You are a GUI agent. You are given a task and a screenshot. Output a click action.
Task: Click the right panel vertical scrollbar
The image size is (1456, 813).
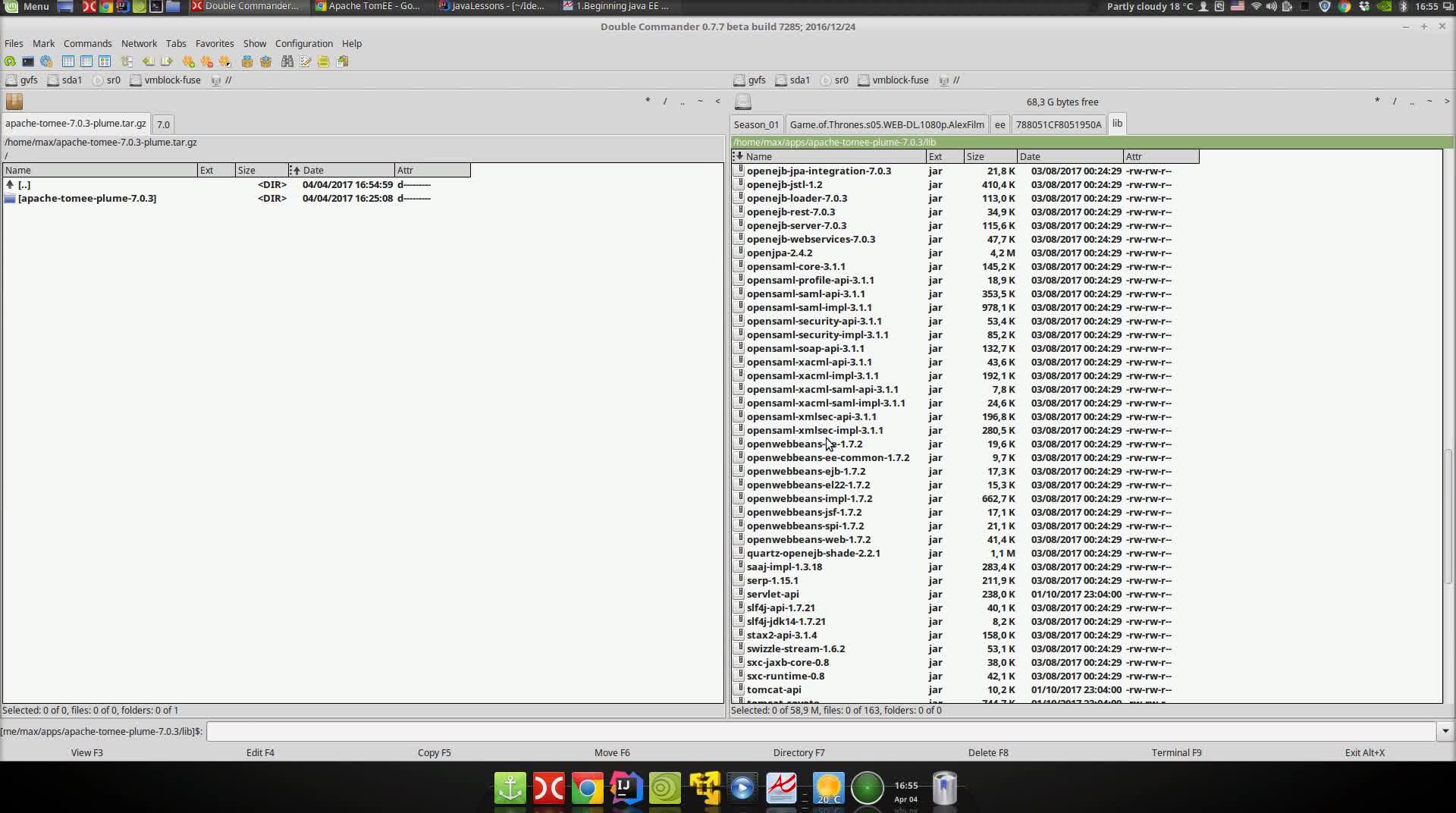[x=1448, y=516]
